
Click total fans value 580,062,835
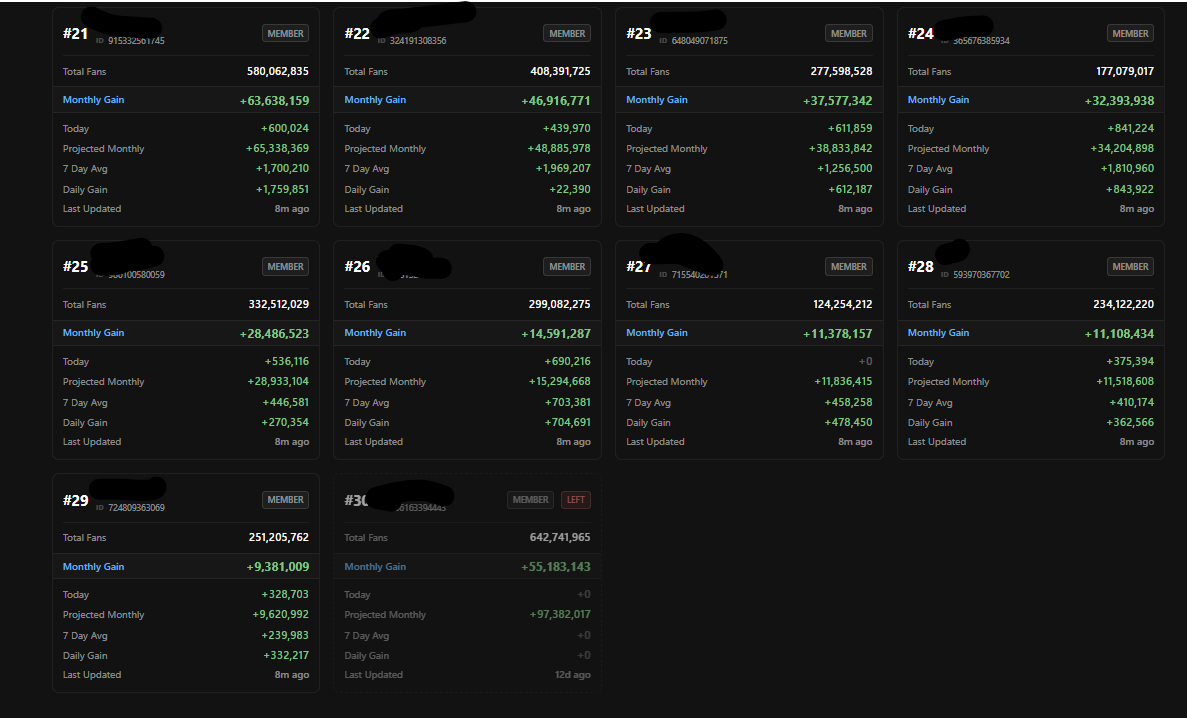click(x=278, y=71)
